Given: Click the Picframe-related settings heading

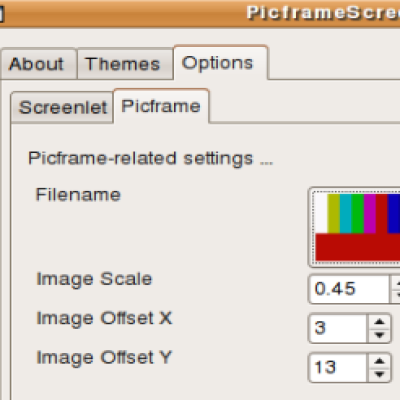Looking at the screenshot, I should coord(151,159).
